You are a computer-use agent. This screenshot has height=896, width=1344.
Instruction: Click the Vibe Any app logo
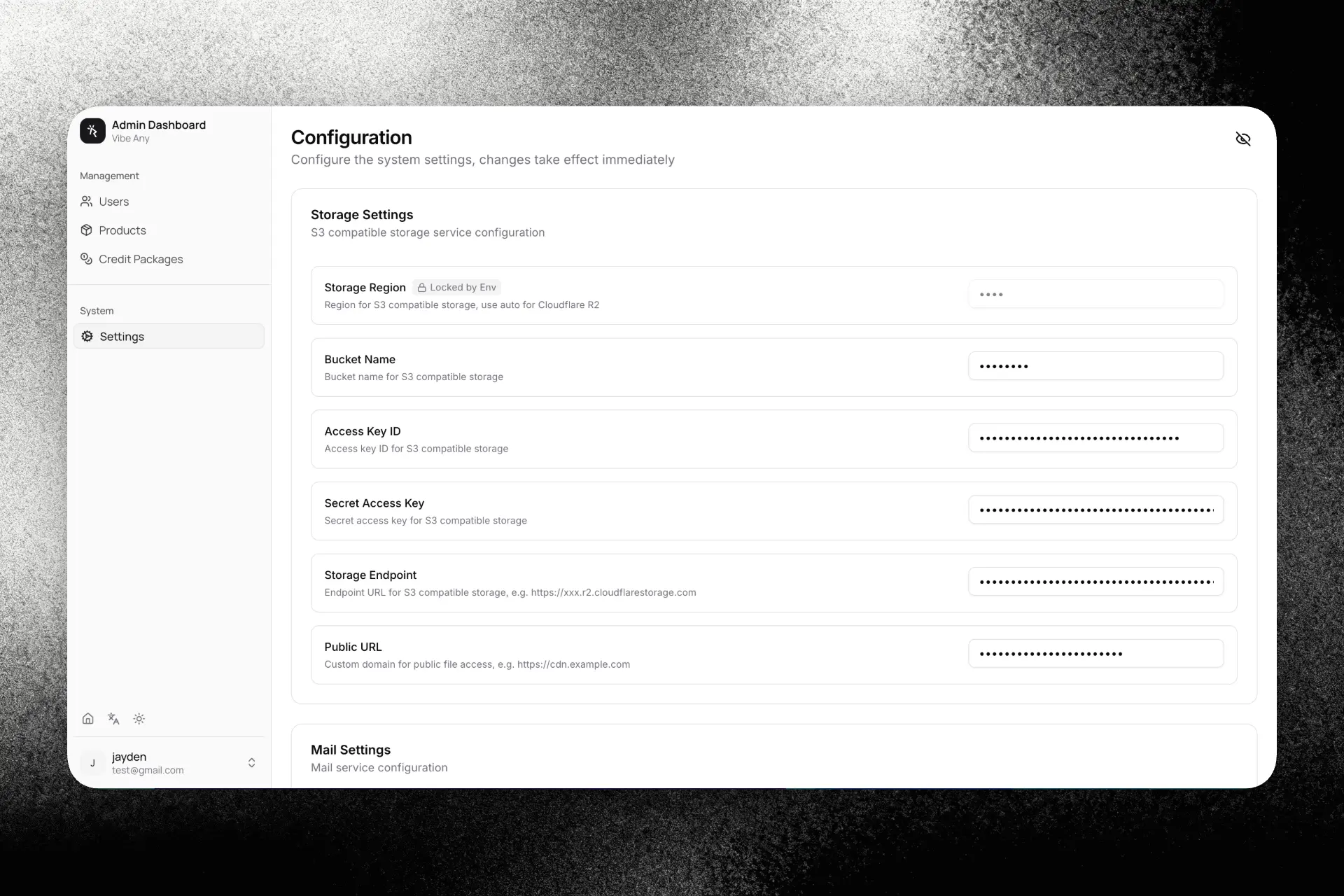tap(92, 131)
